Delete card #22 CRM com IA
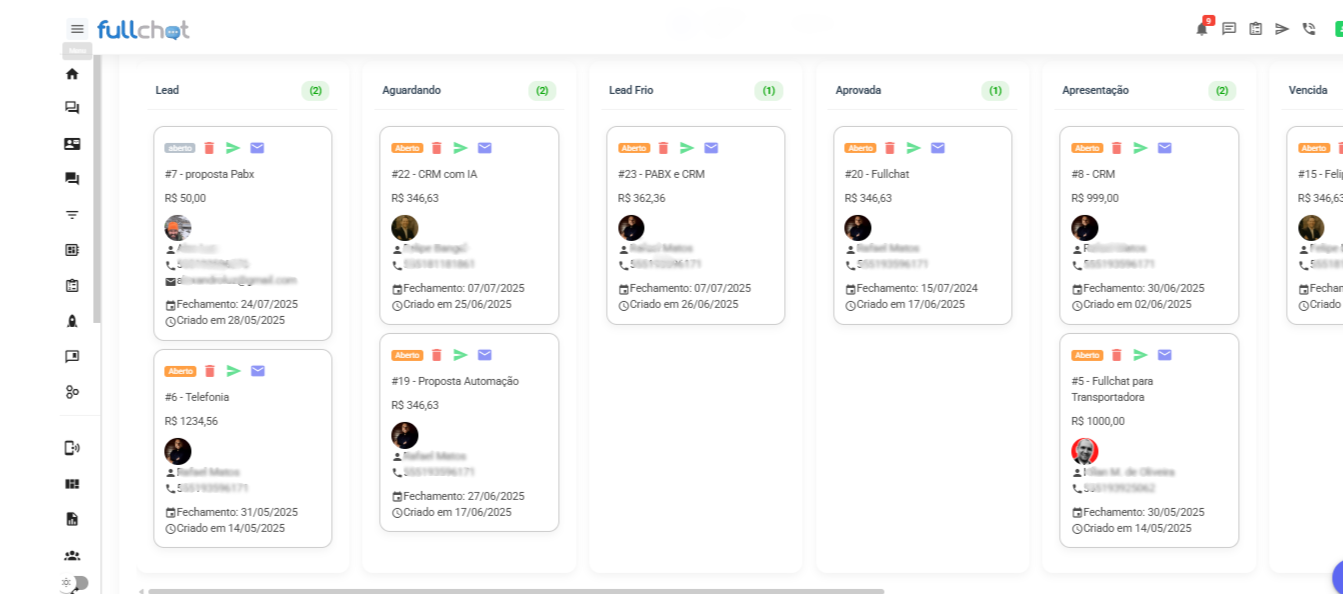The image size is (1343, 594). click(436, 148)
